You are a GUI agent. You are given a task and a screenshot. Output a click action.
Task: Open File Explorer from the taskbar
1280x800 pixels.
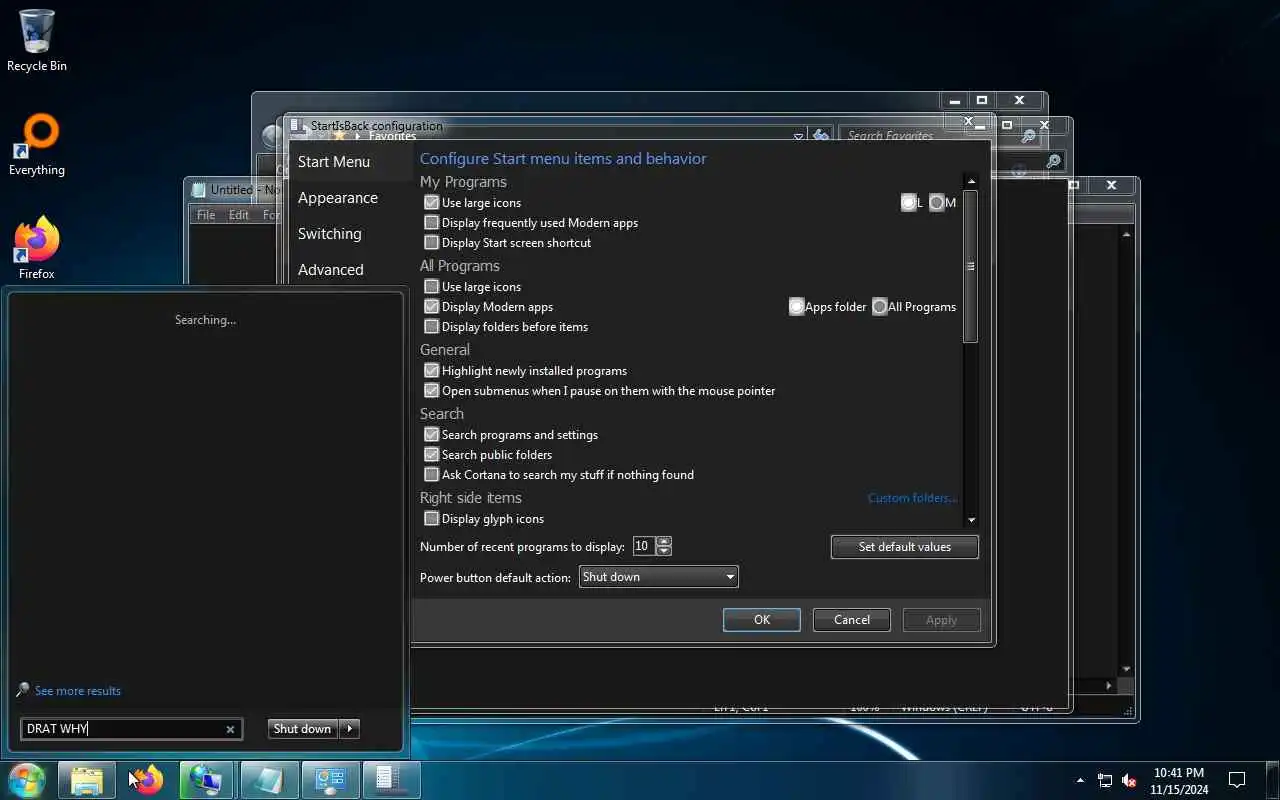[x=87, y=780]
